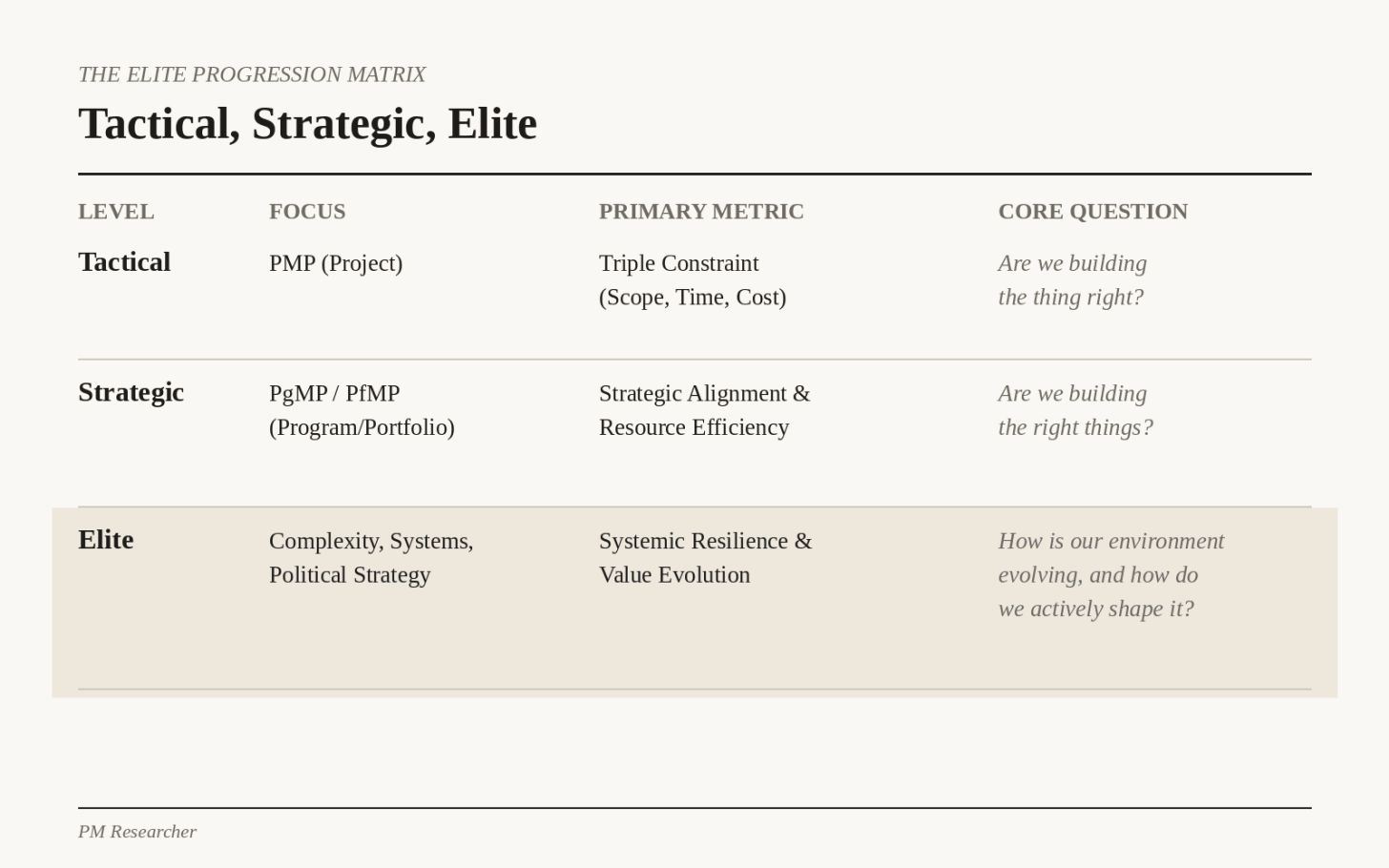Click the 'PgMP / PfMP' focus cell
Viewport: 1389px width, 868px height.
[362, 410]
